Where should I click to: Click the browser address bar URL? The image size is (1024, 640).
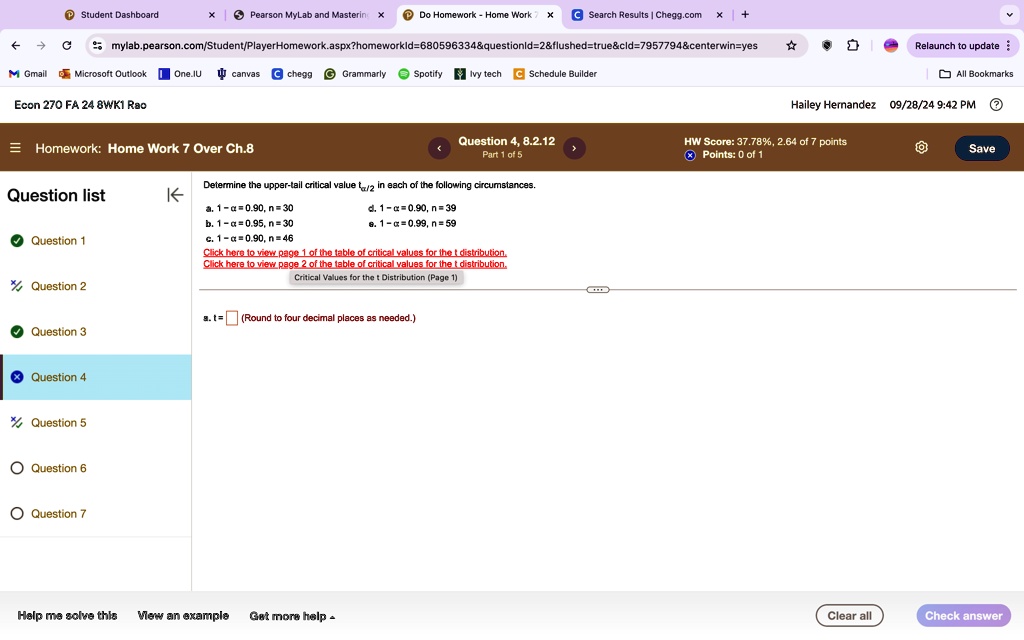click(434, 46)
